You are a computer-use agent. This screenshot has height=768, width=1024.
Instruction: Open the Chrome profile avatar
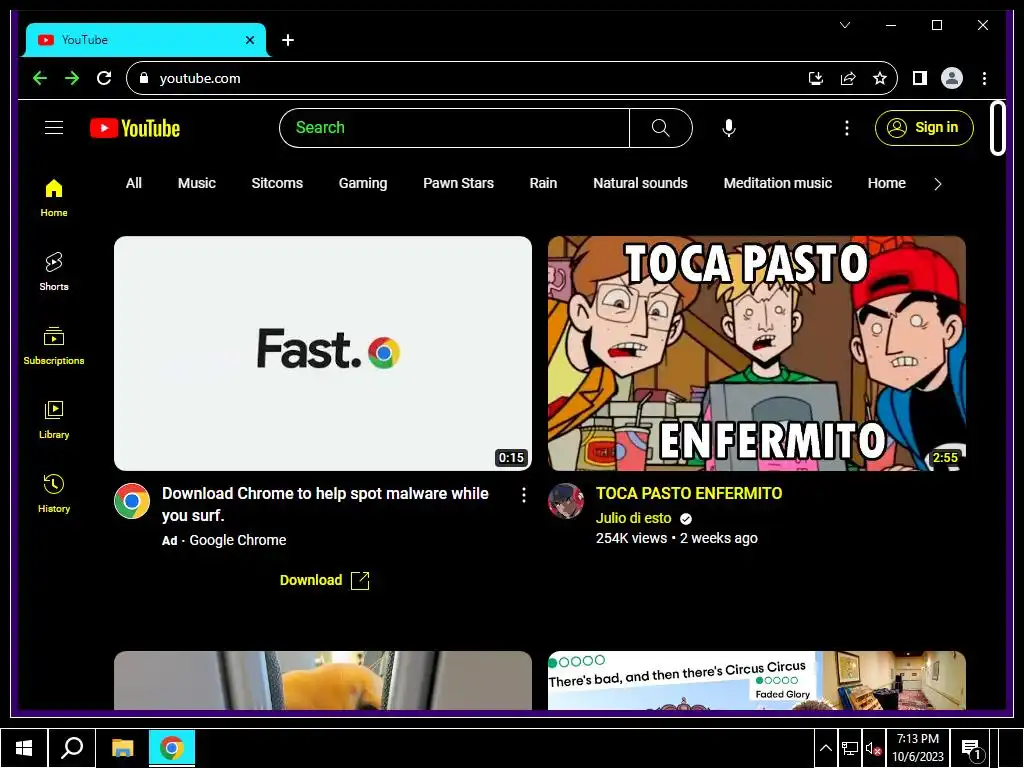click(x=952, y=78)
